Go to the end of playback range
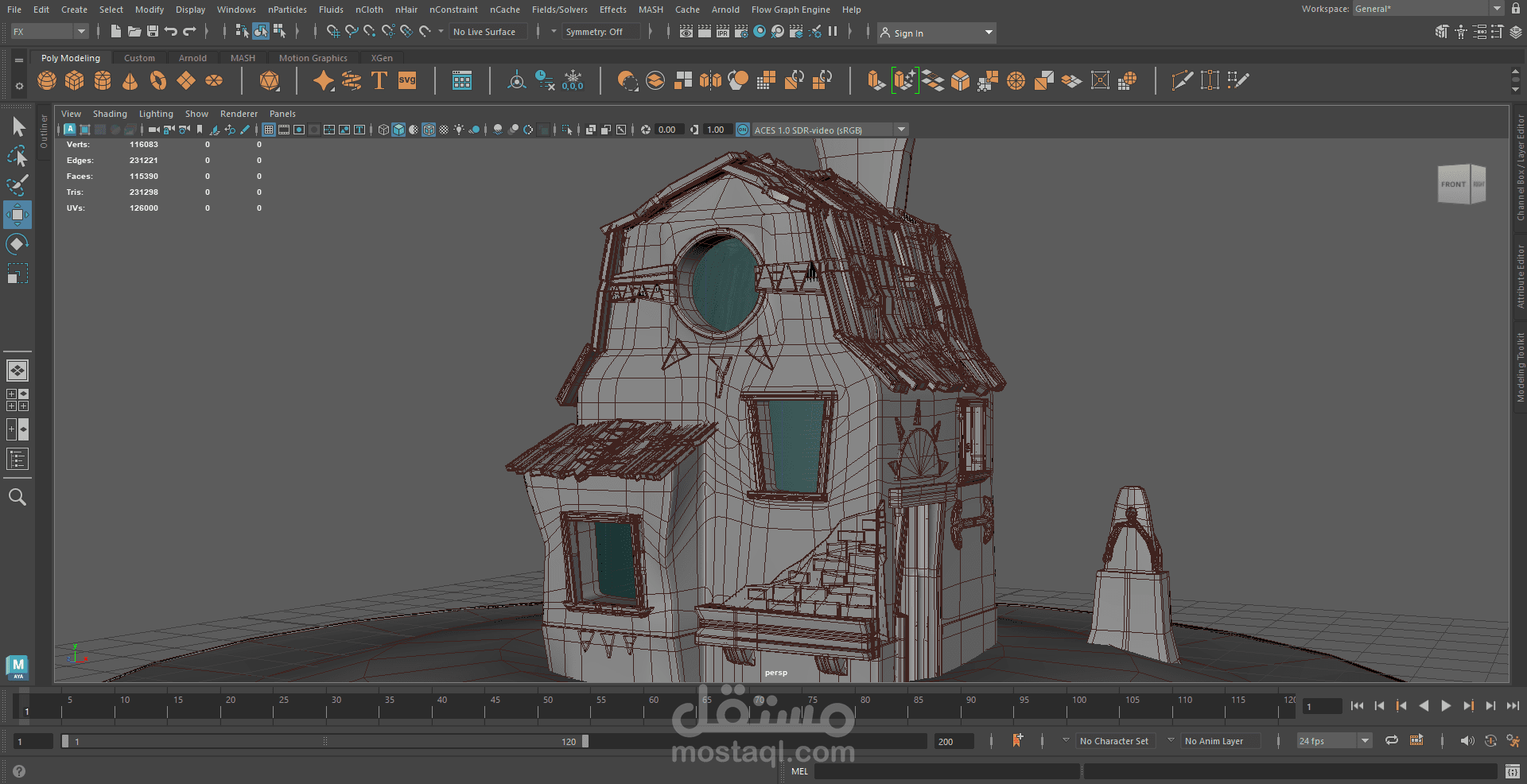This screenshot has height=784, width=1527. [1513, 706]
